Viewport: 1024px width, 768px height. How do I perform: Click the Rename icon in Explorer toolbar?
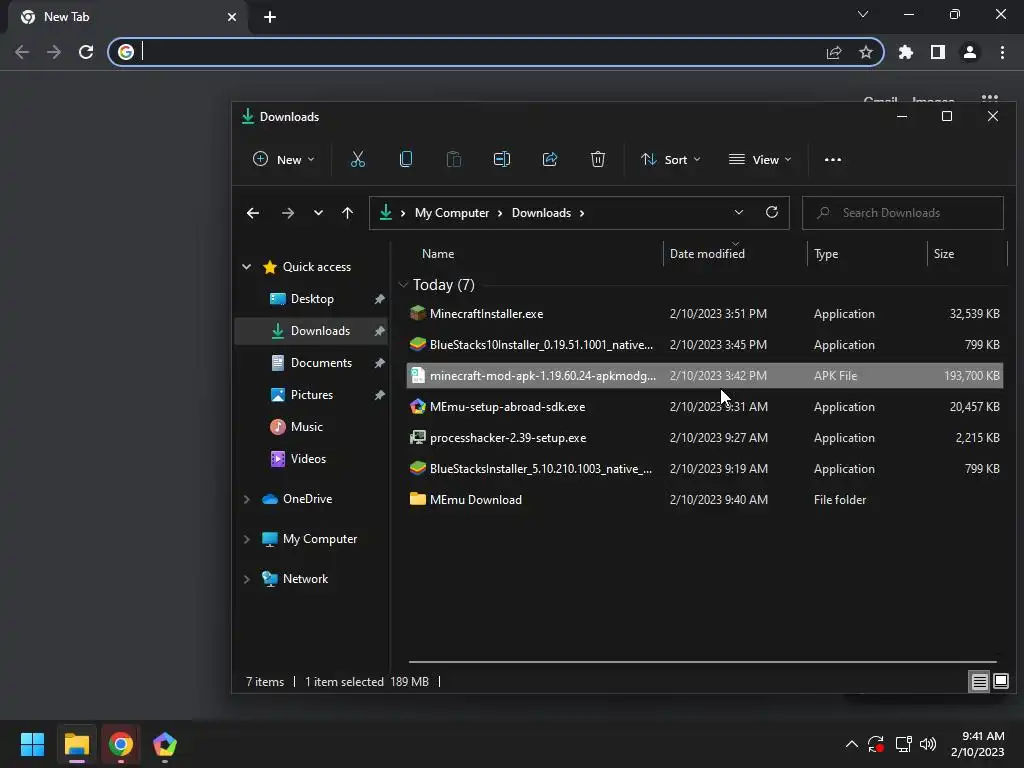click(502, 159)
